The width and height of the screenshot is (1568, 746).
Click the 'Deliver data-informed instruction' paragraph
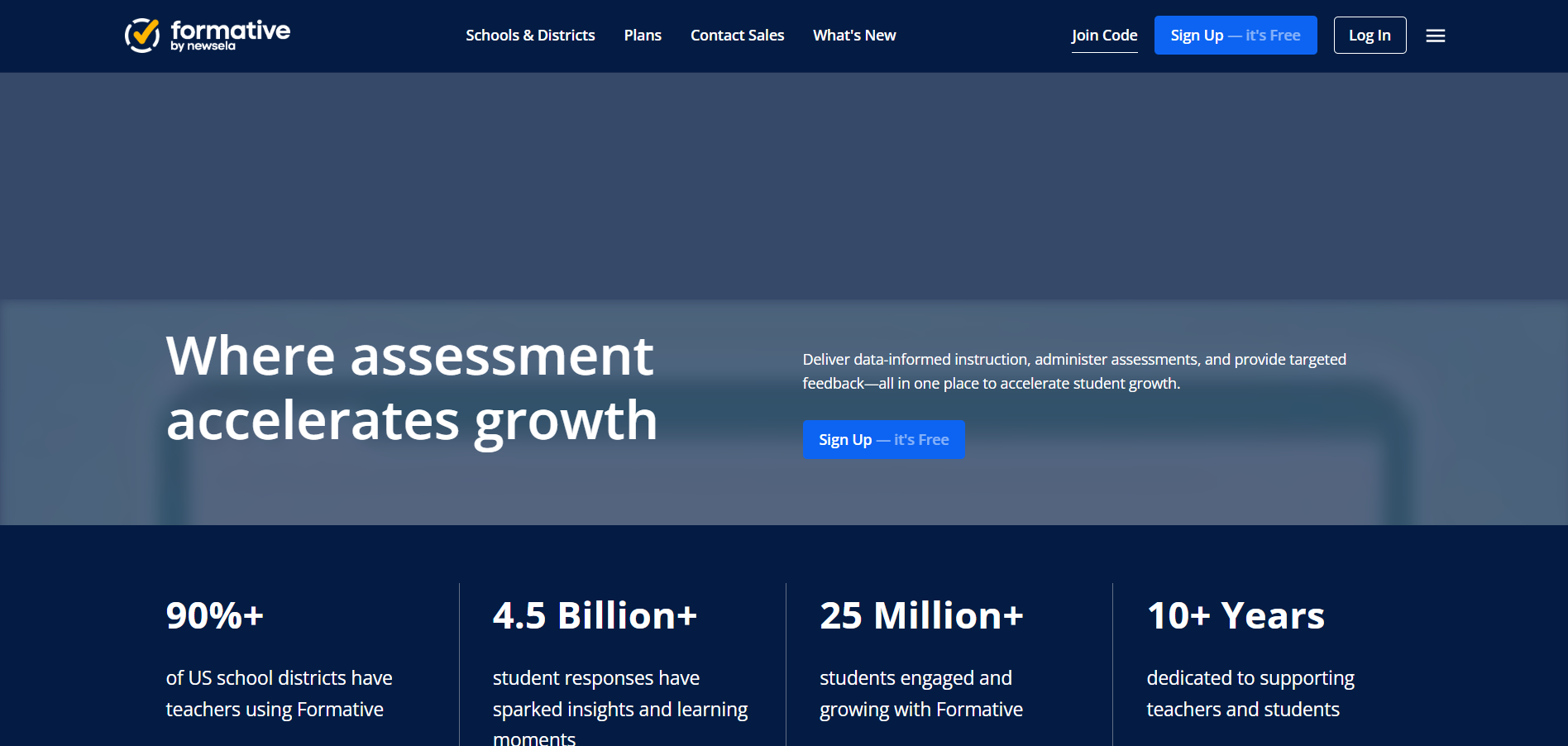(1073, 371)
